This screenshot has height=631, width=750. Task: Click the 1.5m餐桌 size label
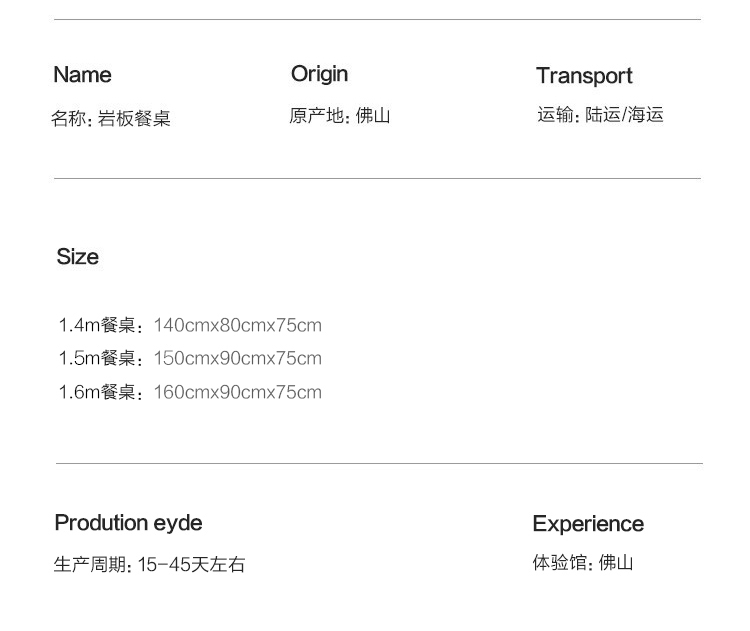coord(101,359)
